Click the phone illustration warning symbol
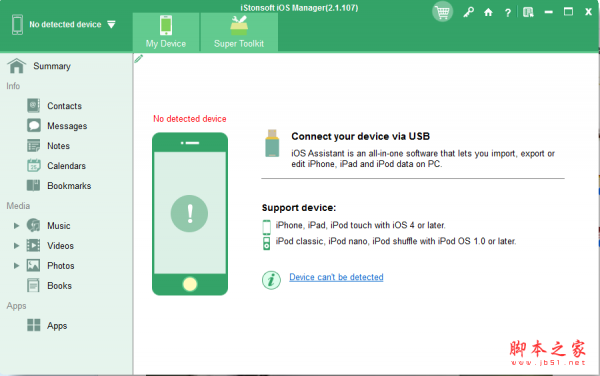The height and width of the screenshot is (376, 600). [189, 213]
